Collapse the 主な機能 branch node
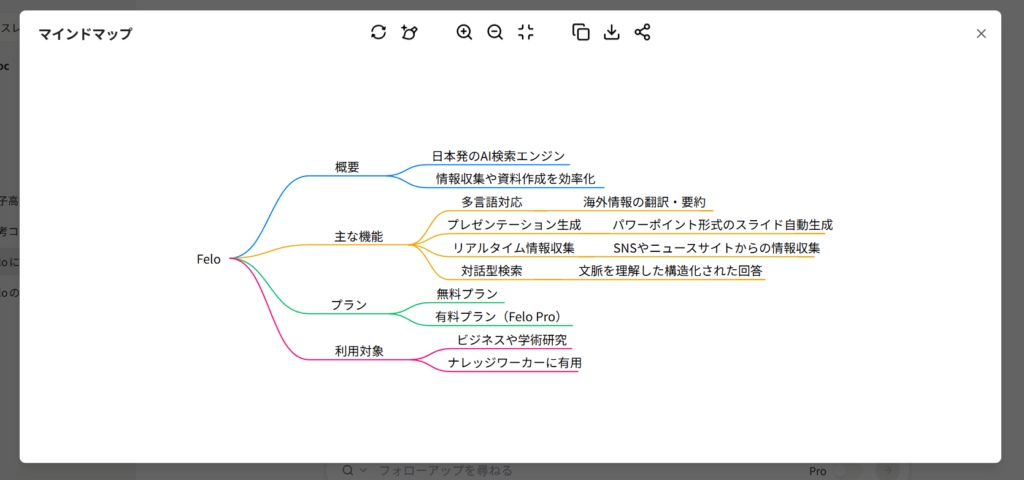This screenshot has width=1024, height=480. pyautogui.click(x=358, y=237)
